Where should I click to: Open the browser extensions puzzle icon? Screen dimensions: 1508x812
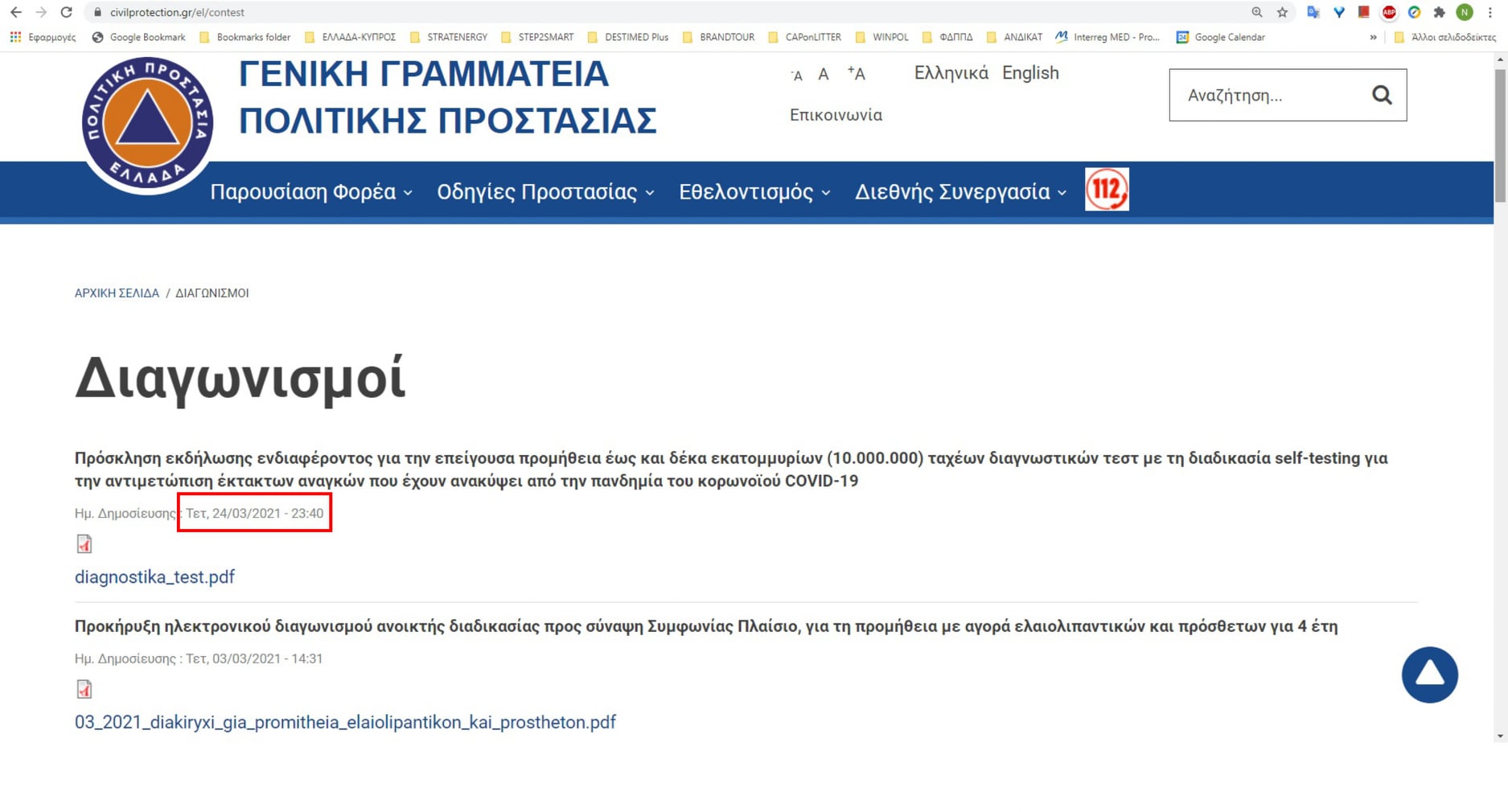coord(1439,12)
